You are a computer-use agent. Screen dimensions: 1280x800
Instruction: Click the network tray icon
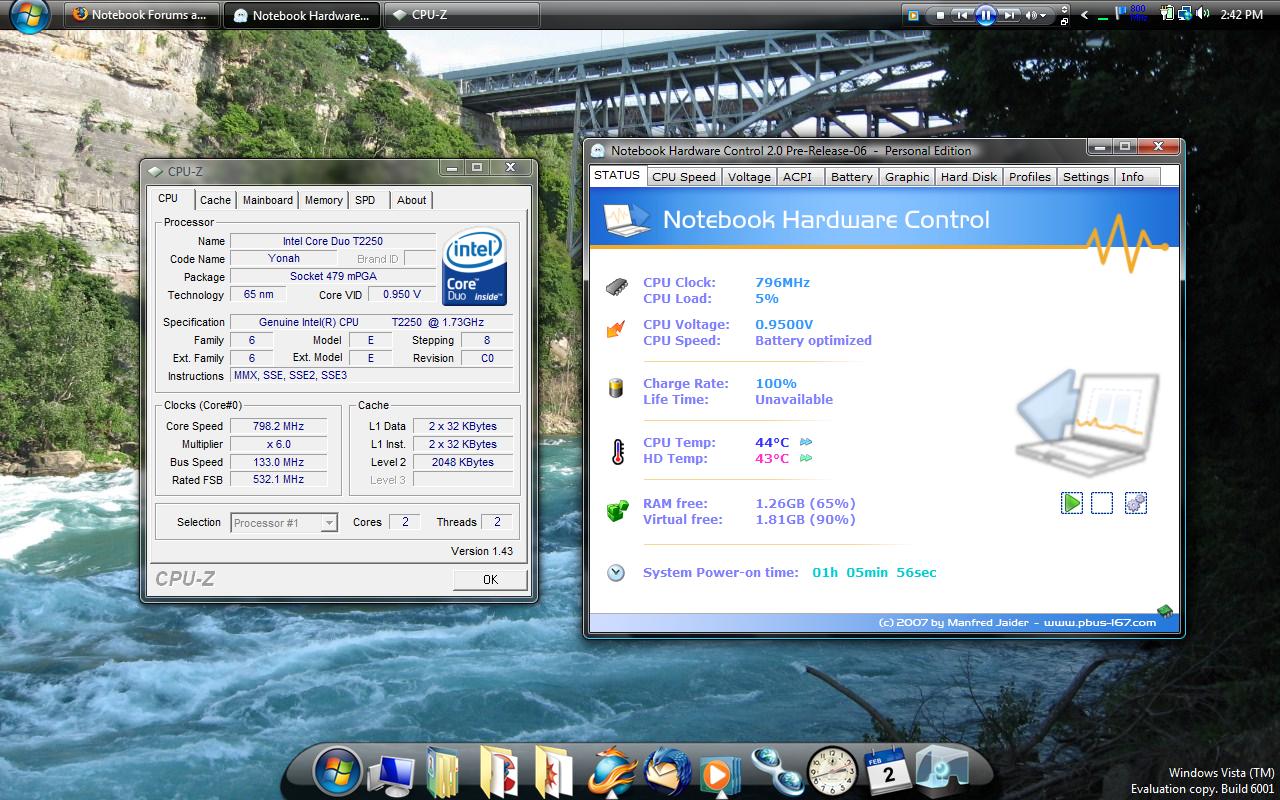[x=1184, y=14]
